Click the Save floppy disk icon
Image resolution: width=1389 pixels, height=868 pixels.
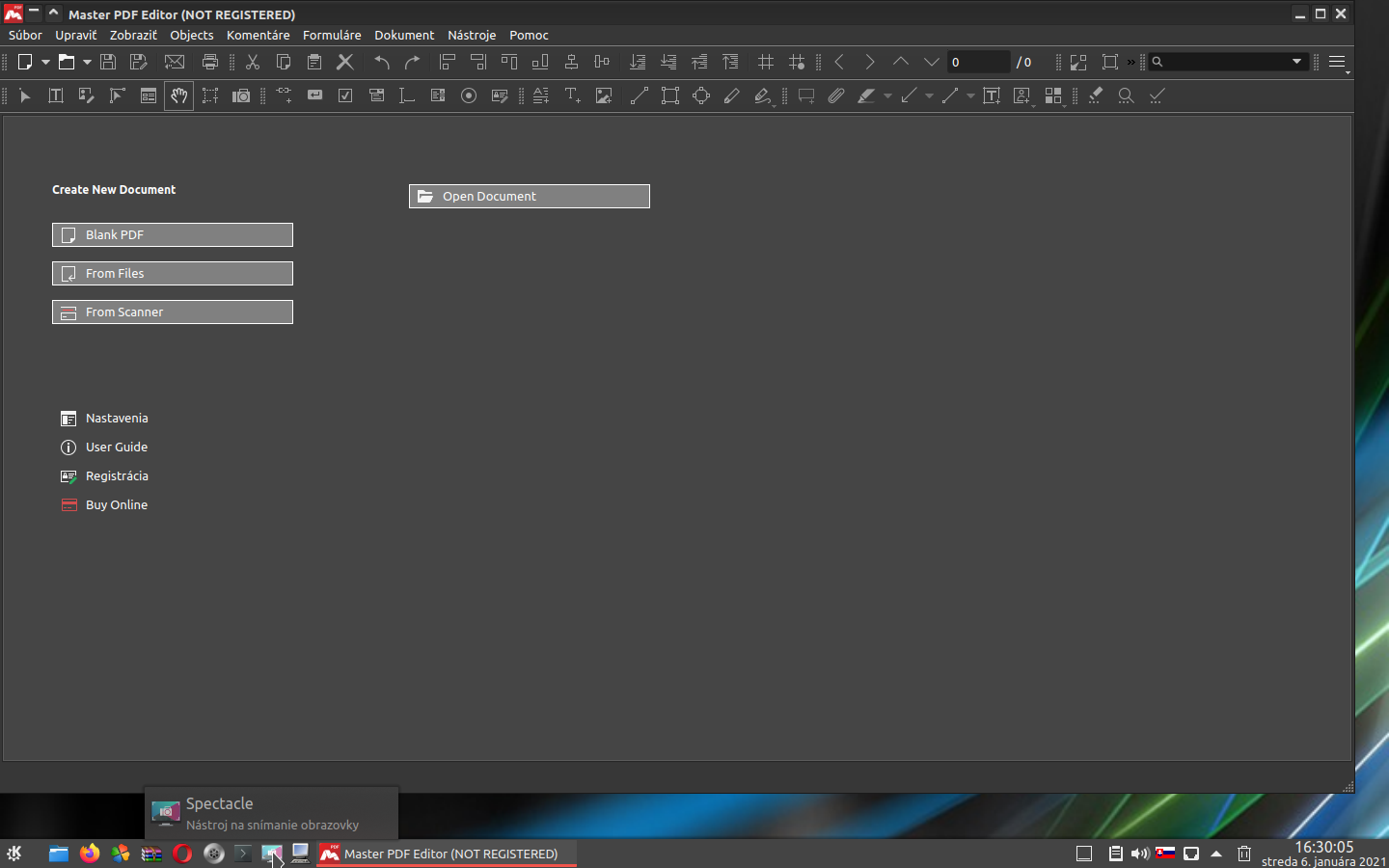pyautogui.click(x=108, y=62)
